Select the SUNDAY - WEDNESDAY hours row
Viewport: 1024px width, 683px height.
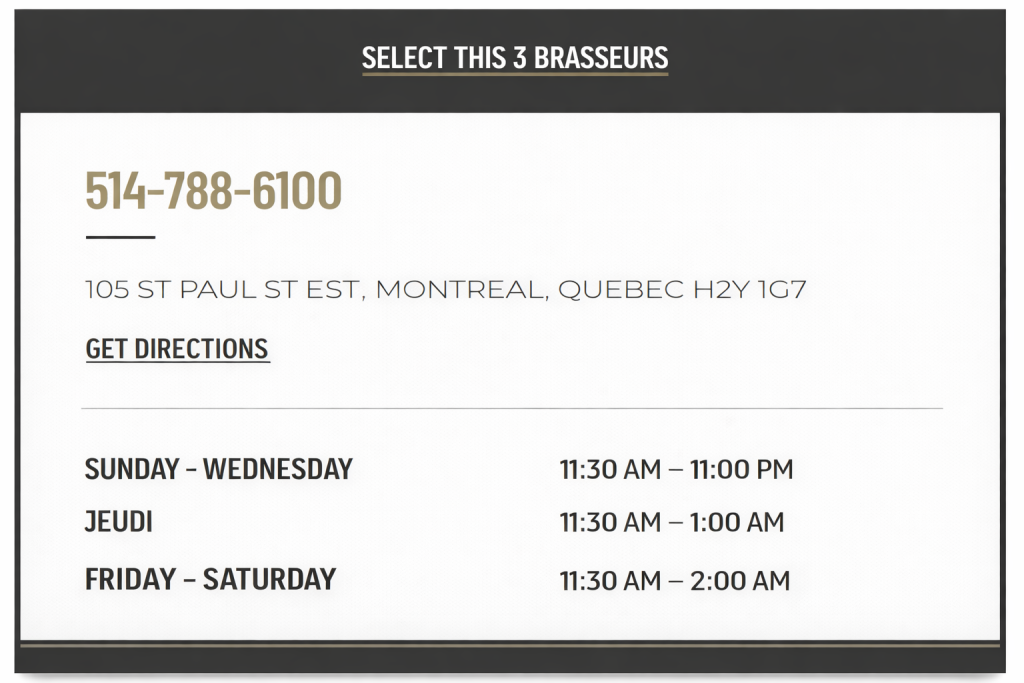(220, 468)
